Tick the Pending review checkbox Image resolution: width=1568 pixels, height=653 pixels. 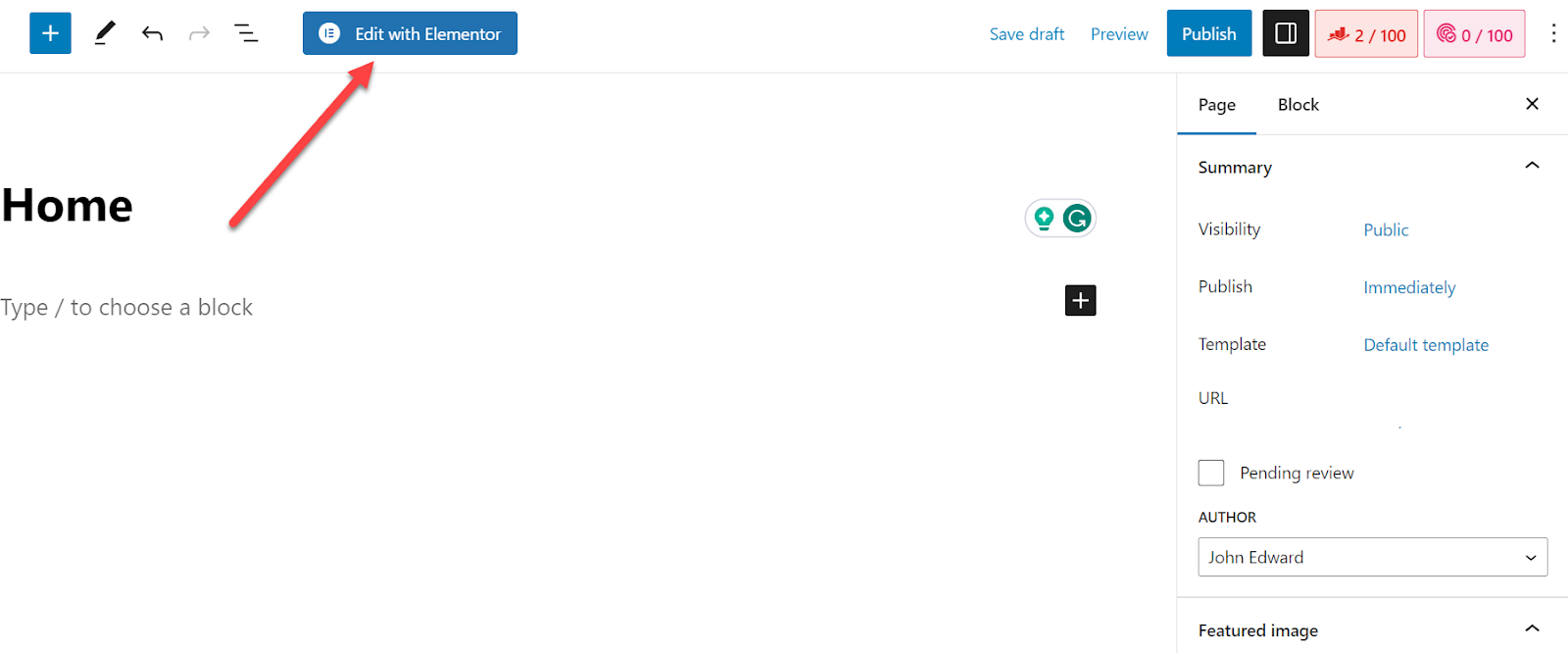pos(1211,473)
